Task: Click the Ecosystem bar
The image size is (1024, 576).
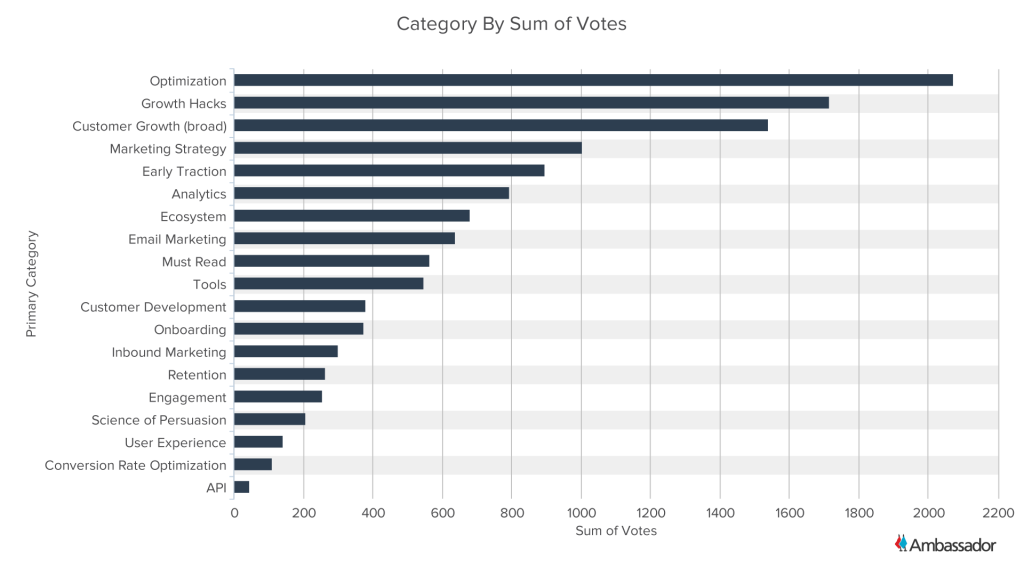Action: point(352,216)
